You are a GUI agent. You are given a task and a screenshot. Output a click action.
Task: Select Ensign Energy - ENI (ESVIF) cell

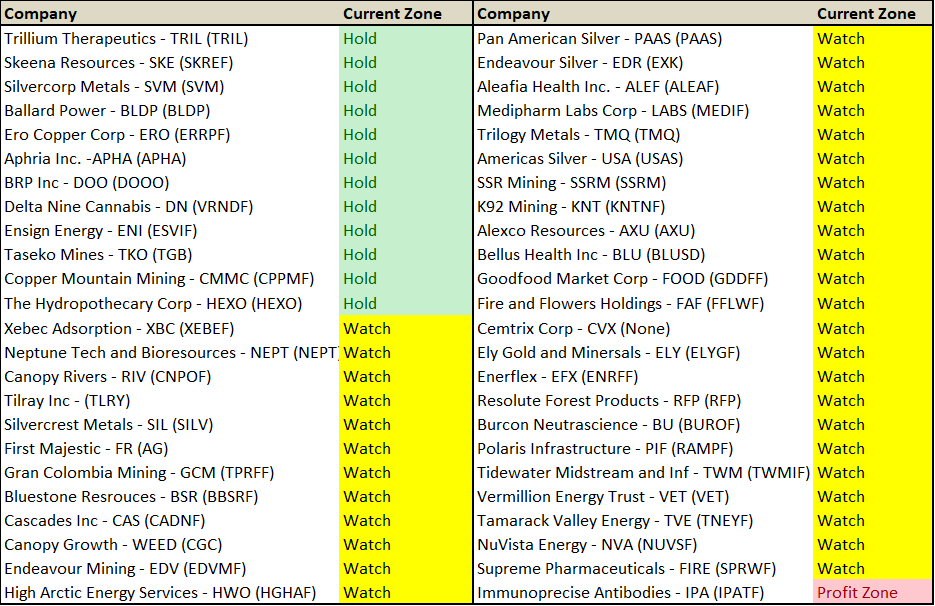click(170, 231)
